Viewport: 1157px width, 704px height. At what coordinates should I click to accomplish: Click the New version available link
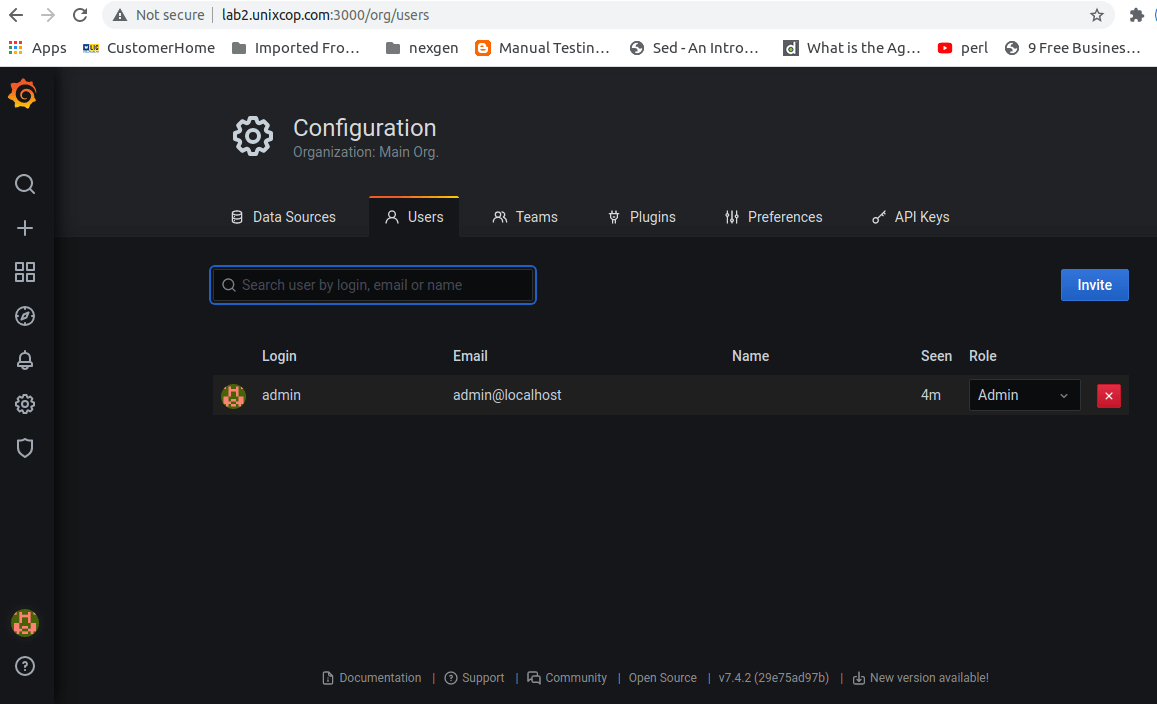(x=920, y=677)
